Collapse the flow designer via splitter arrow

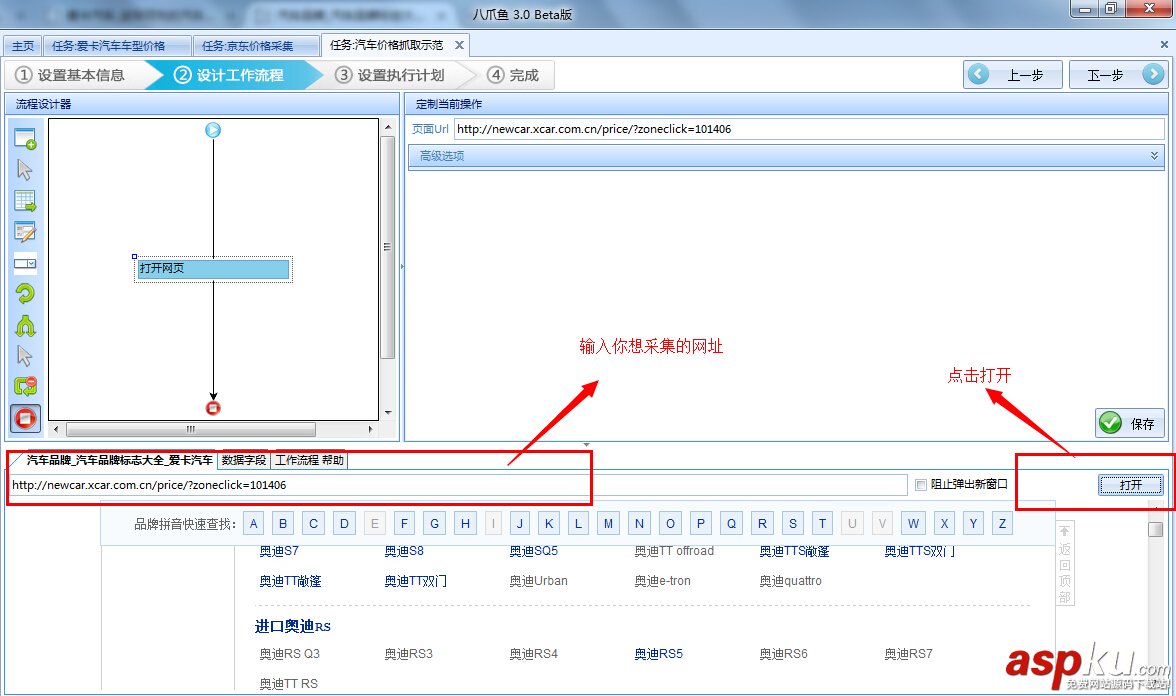coord(402,266)
